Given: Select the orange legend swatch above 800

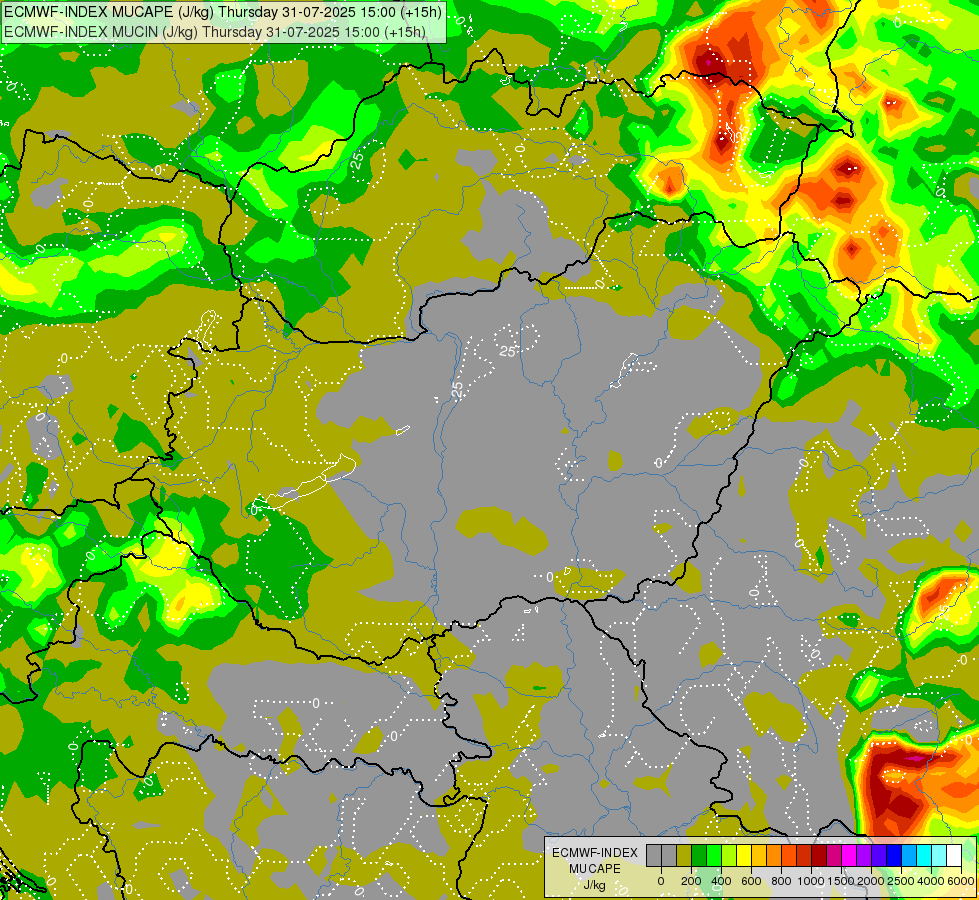Looking at the screenshot, I should [774, 856].
